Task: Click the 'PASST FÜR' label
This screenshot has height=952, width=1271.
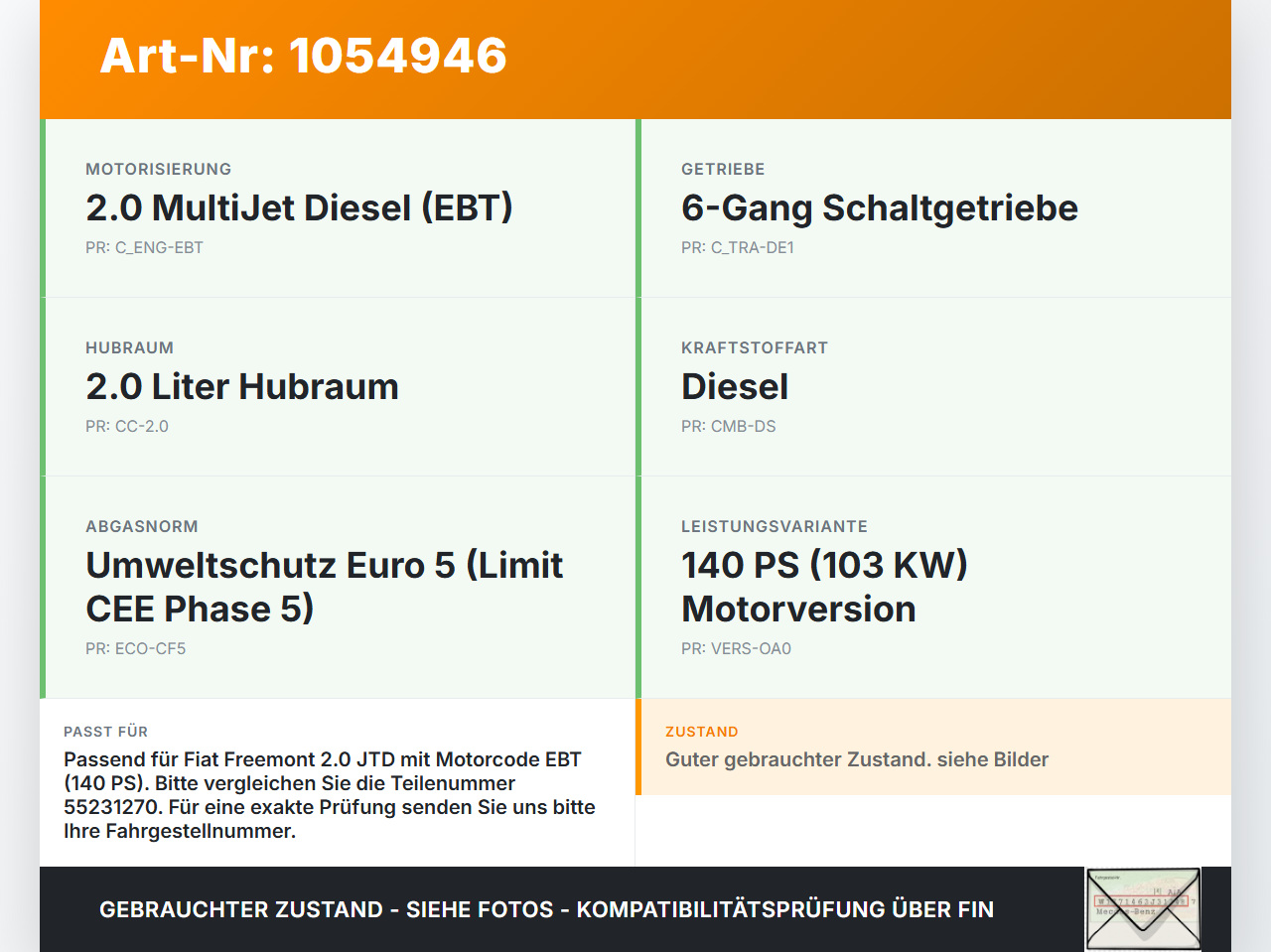Action: coord(106,732)
